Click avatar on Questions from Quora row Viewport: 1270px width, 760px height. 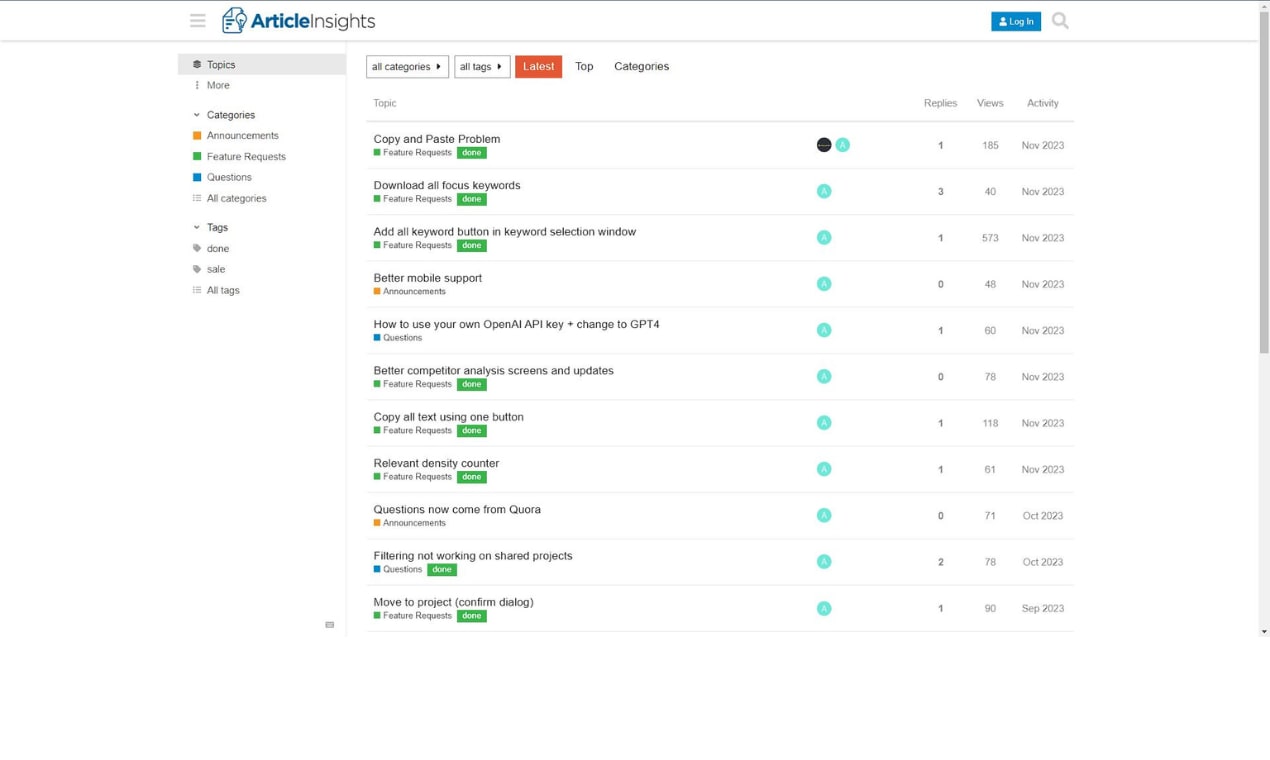coord(824,515)
